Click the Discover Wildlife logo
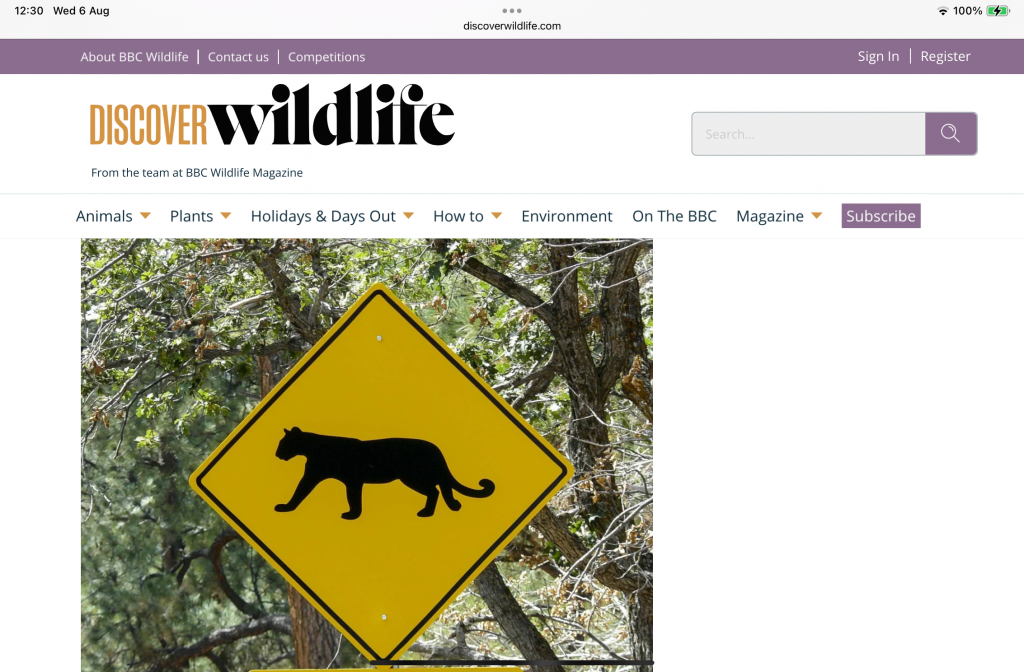 click(272, 115)
